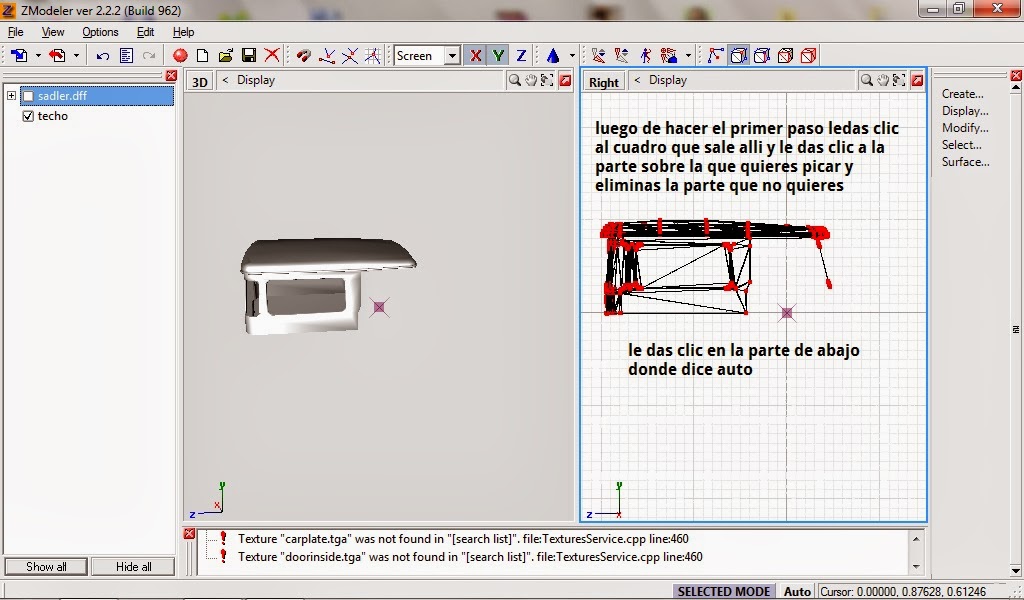Click the 3D viewport pan hand icon

click(x=531, y=80)
